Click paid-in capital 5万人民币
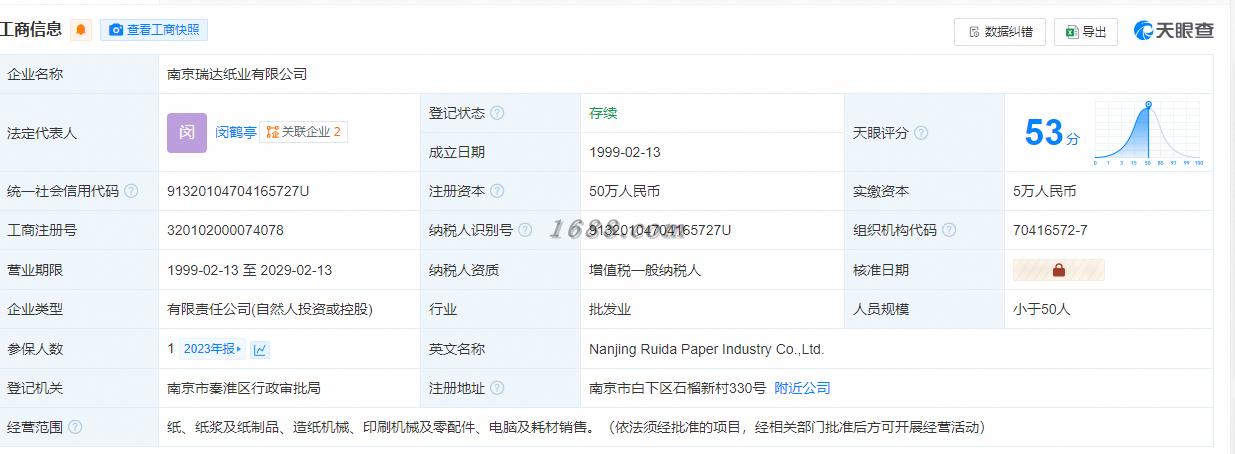This screenshot has height=454, width=1235. [x=1044, y=191]
